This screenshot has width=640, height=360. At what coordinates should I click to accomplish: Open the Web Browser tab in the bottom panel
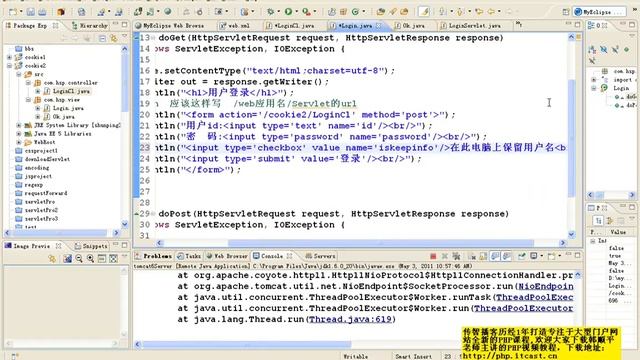[x=227, y=256]
